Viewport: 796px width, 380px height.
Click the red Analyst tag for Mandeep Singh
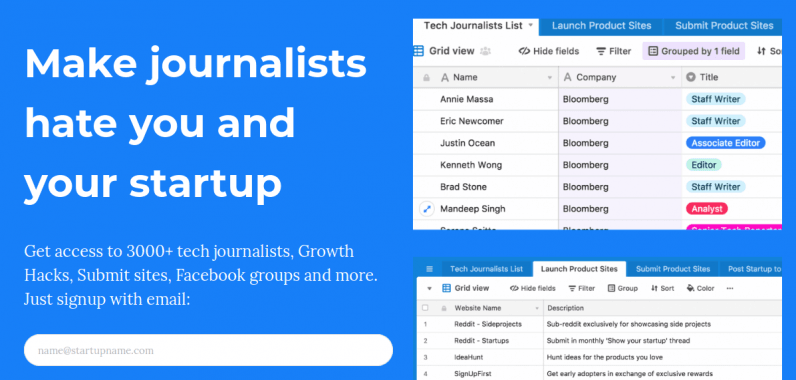click(x=707, y=209)
